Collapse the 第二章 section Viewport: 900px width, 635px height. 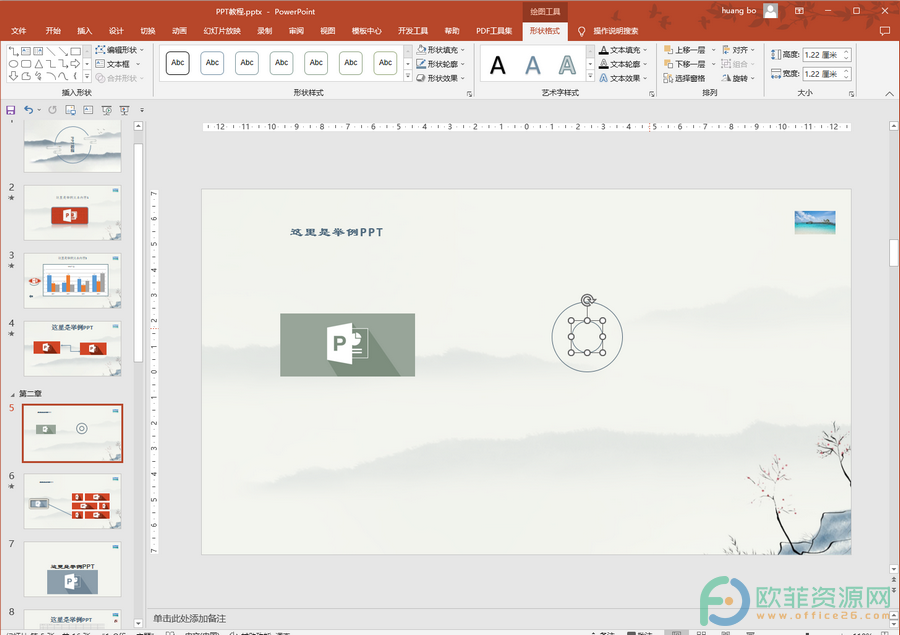(13, 394)
